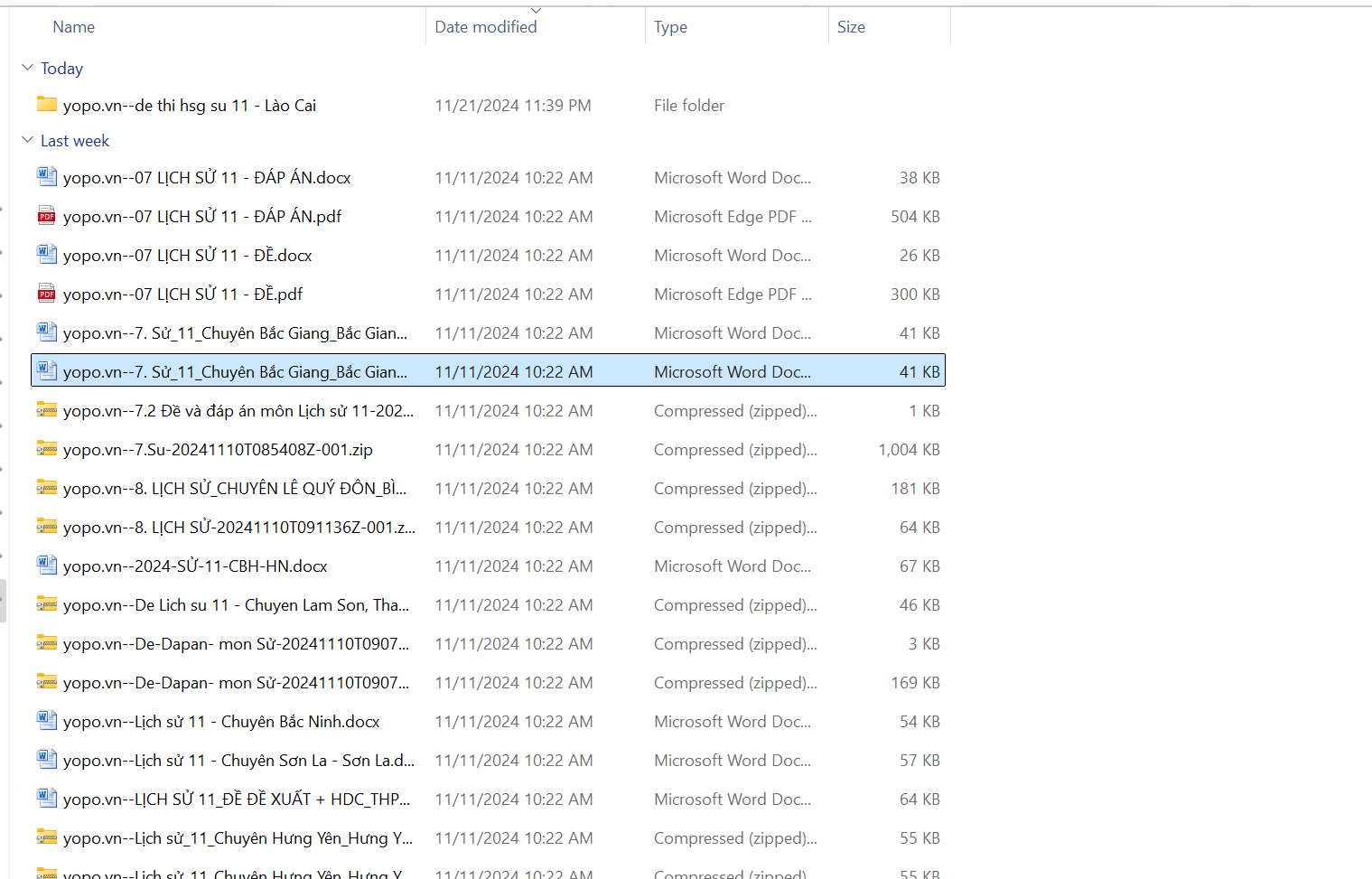This screenshot has width=1372, height=879.
Task: Click zip icon of the 169 KB De-Dapan- mon Sử archive
Action: [x=47, y=682]
